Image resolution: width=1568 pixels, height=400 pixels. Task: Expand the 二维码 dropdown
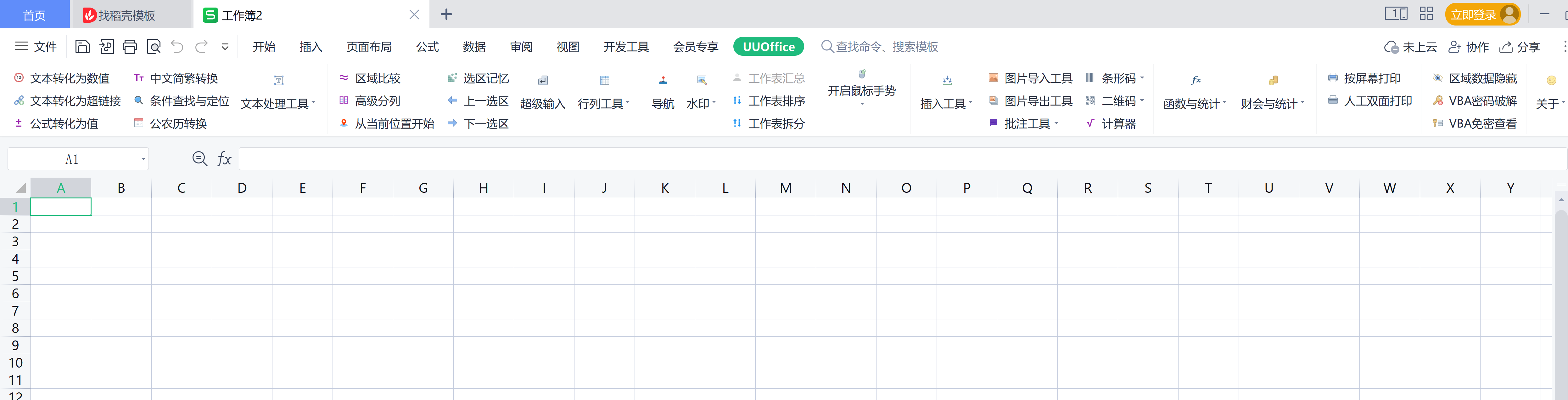(x=1142, y=100)
